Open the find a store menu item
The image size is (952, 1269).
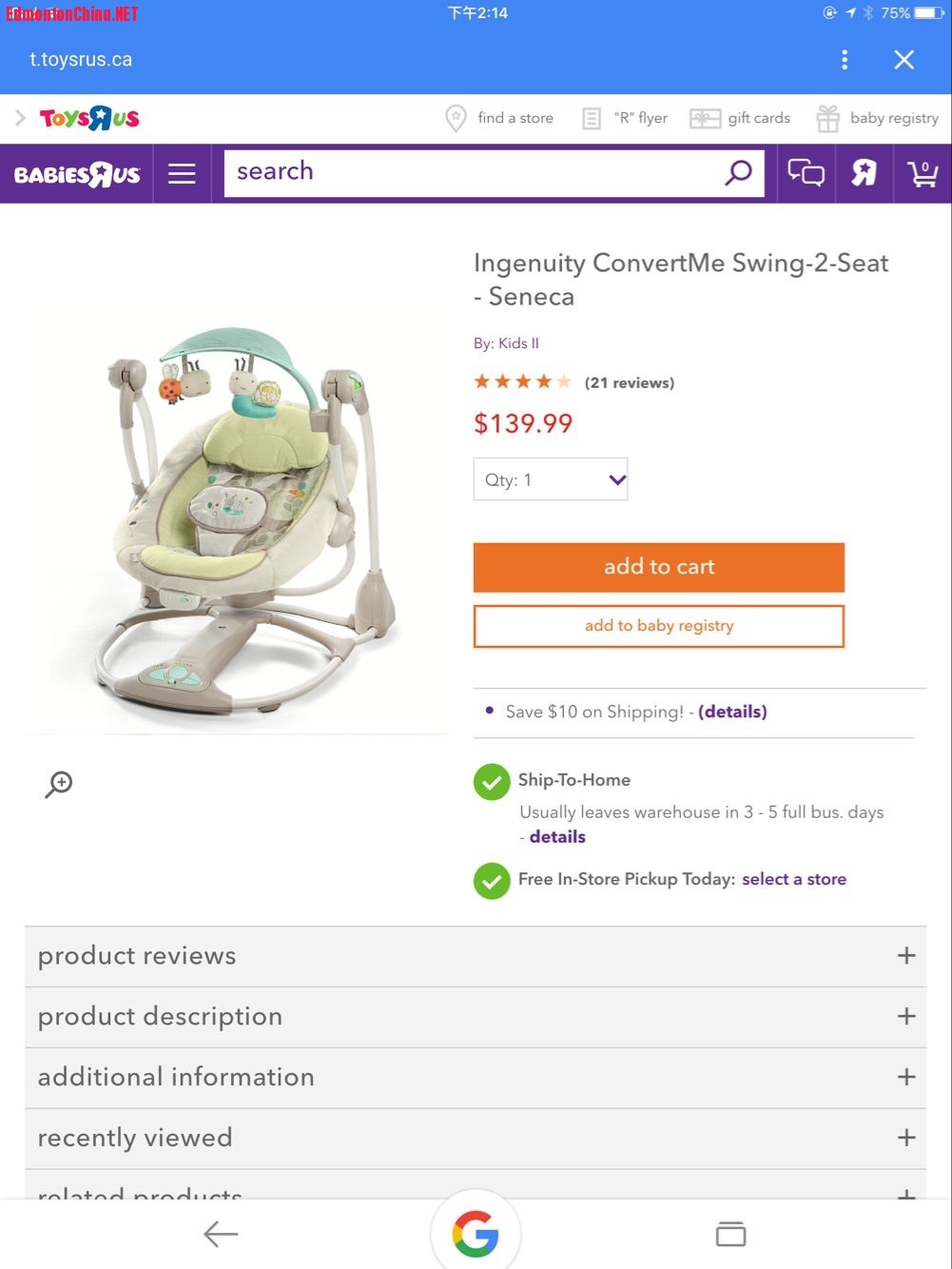coord(500,118)
